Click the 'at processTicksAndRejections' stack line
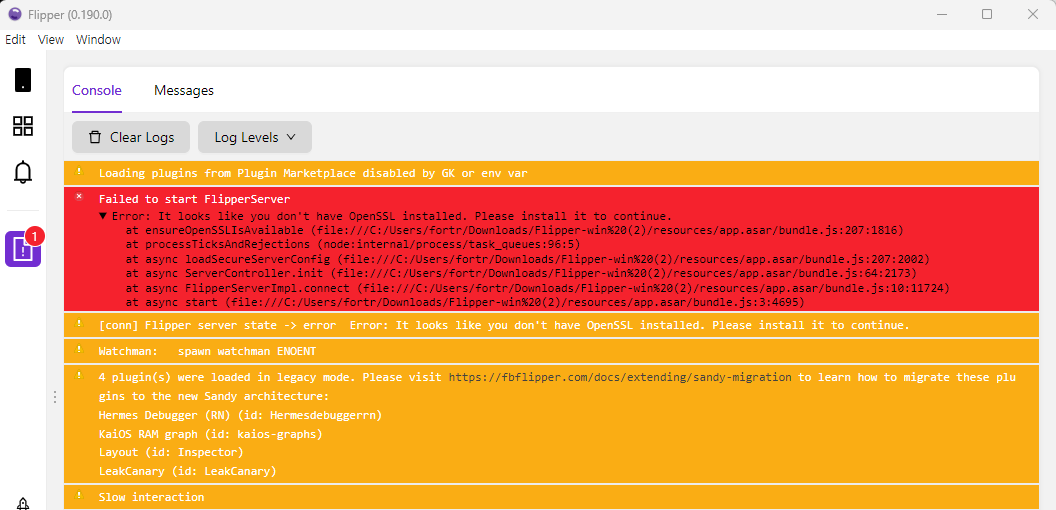The image size is (1056, 510). click(352, 243)
